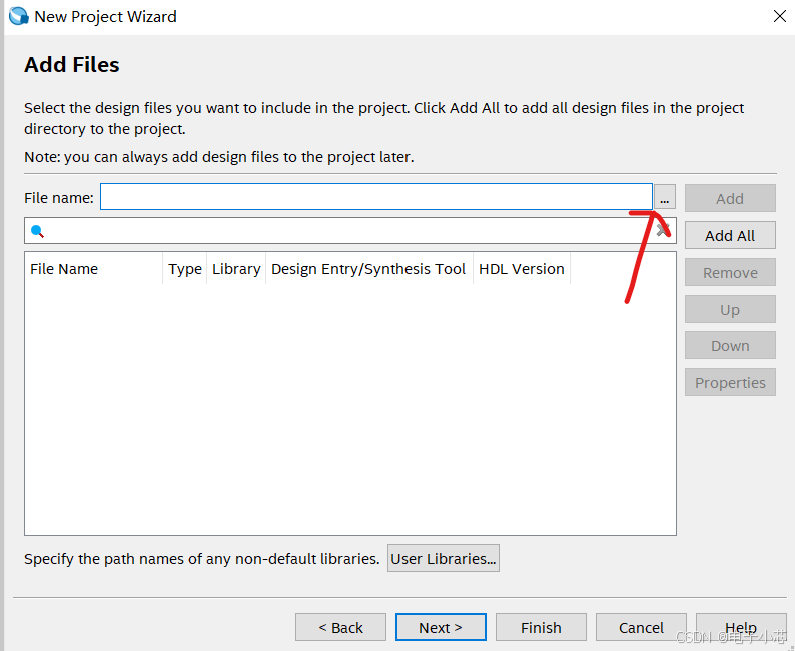Click the Remove button
Viewport: 795px width, 651px height.
pos(730,272)
